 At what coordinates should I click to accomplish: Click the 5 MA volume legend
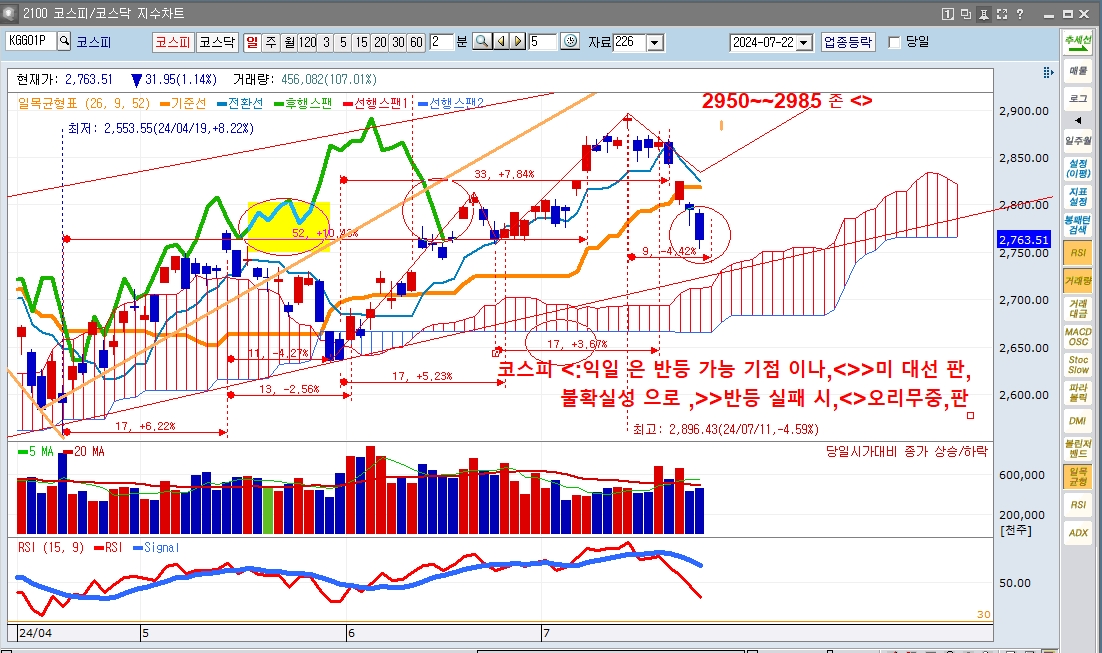35,451
